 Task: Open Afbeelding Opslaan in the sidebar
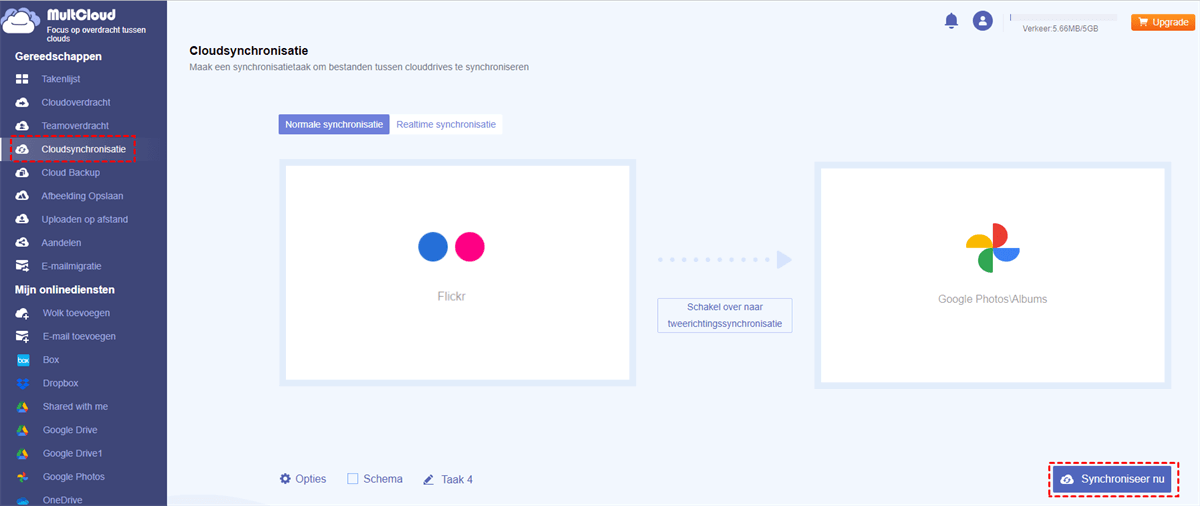[83, 196]
